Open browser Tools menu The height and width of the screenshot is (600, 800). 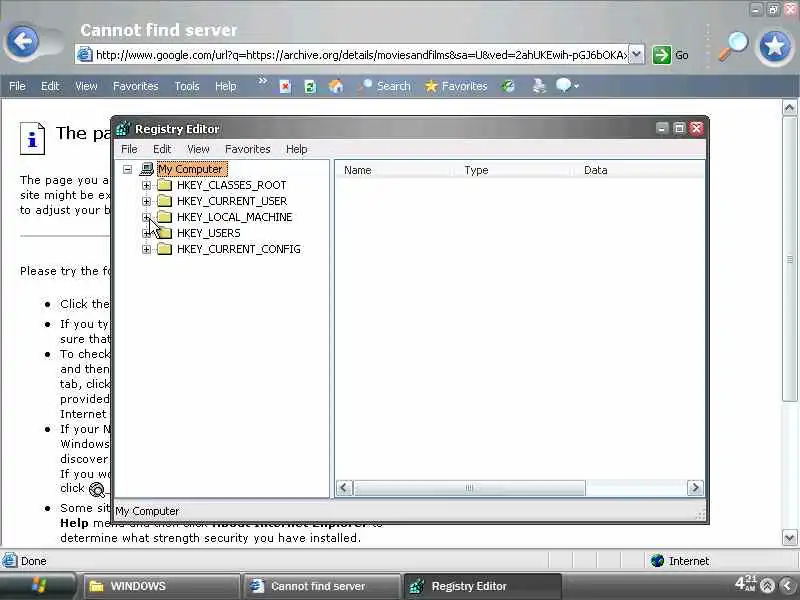pyautogui.click(x=187, y=86)
